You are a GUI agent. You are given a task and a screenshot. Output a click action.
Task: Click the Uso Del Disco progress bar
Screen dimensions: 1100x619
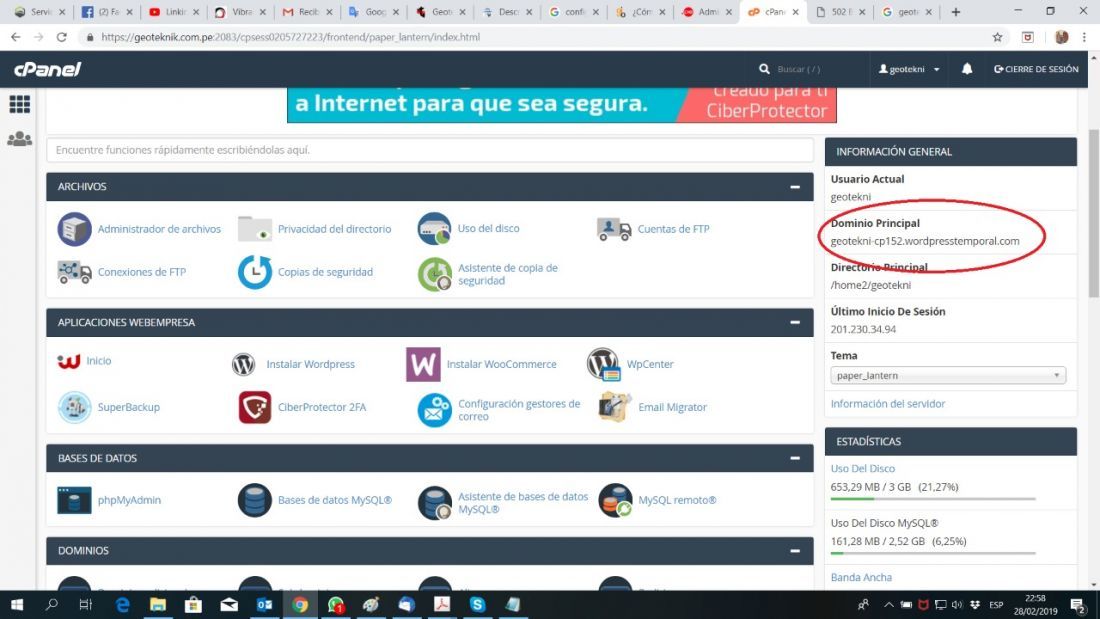[933, 499]
